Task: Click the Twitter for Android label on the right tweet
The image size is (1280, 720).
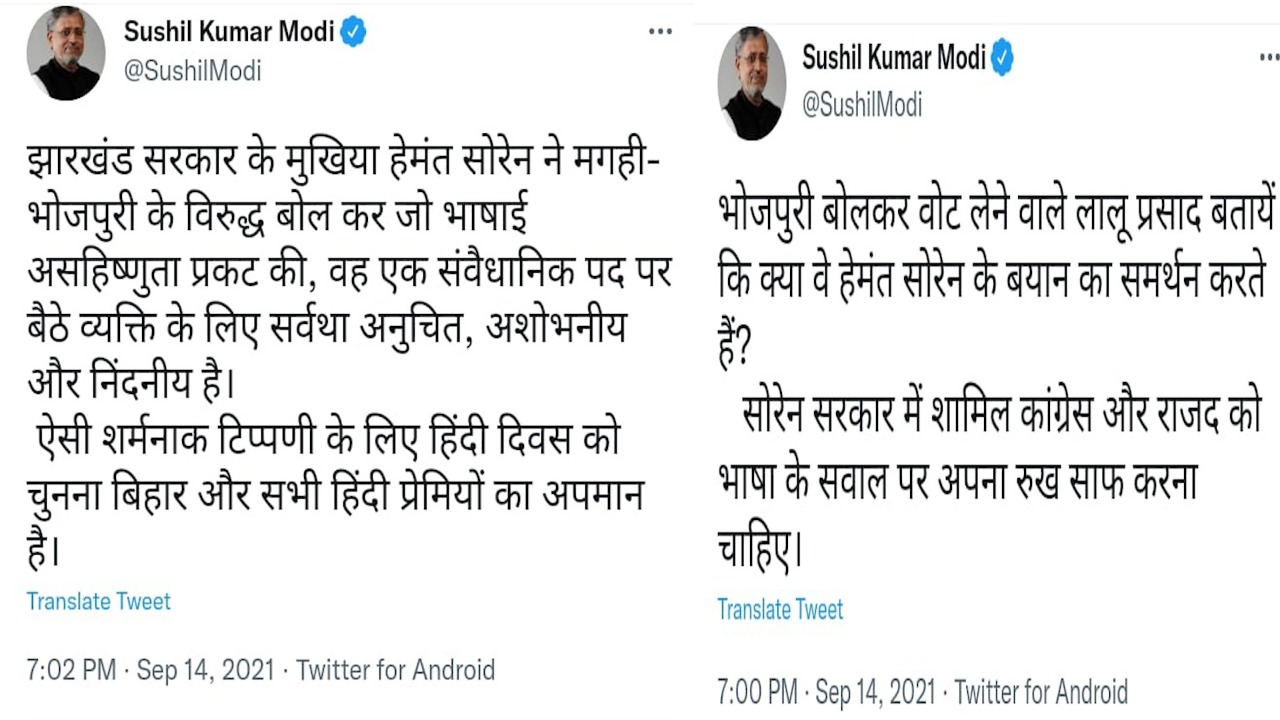Action: pos(1043,690)
